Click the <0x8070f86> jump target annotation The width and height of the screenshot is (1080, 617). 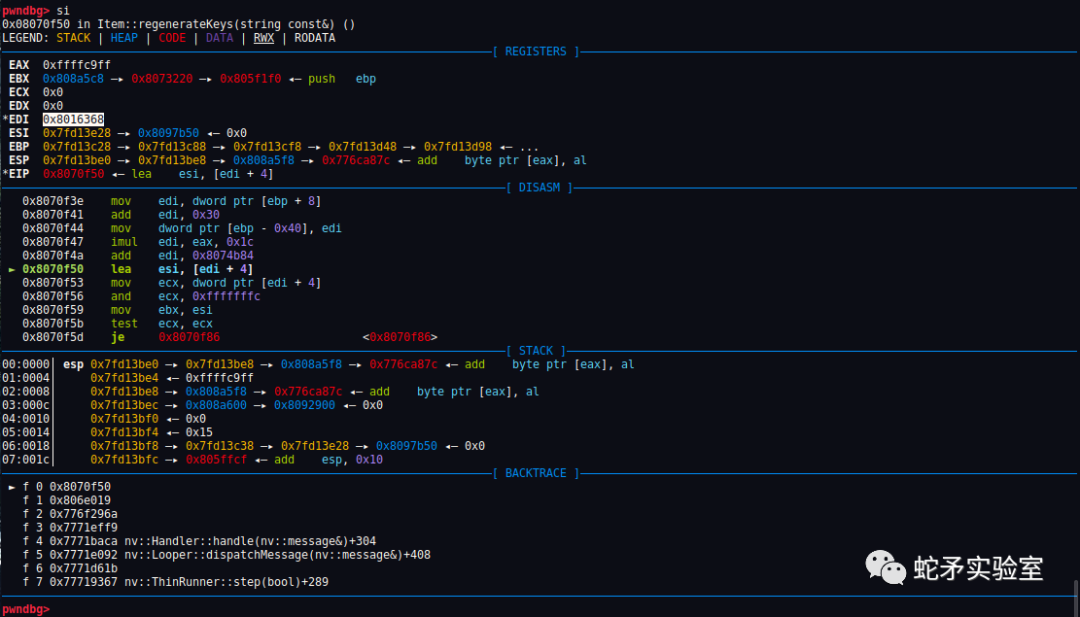400,337
